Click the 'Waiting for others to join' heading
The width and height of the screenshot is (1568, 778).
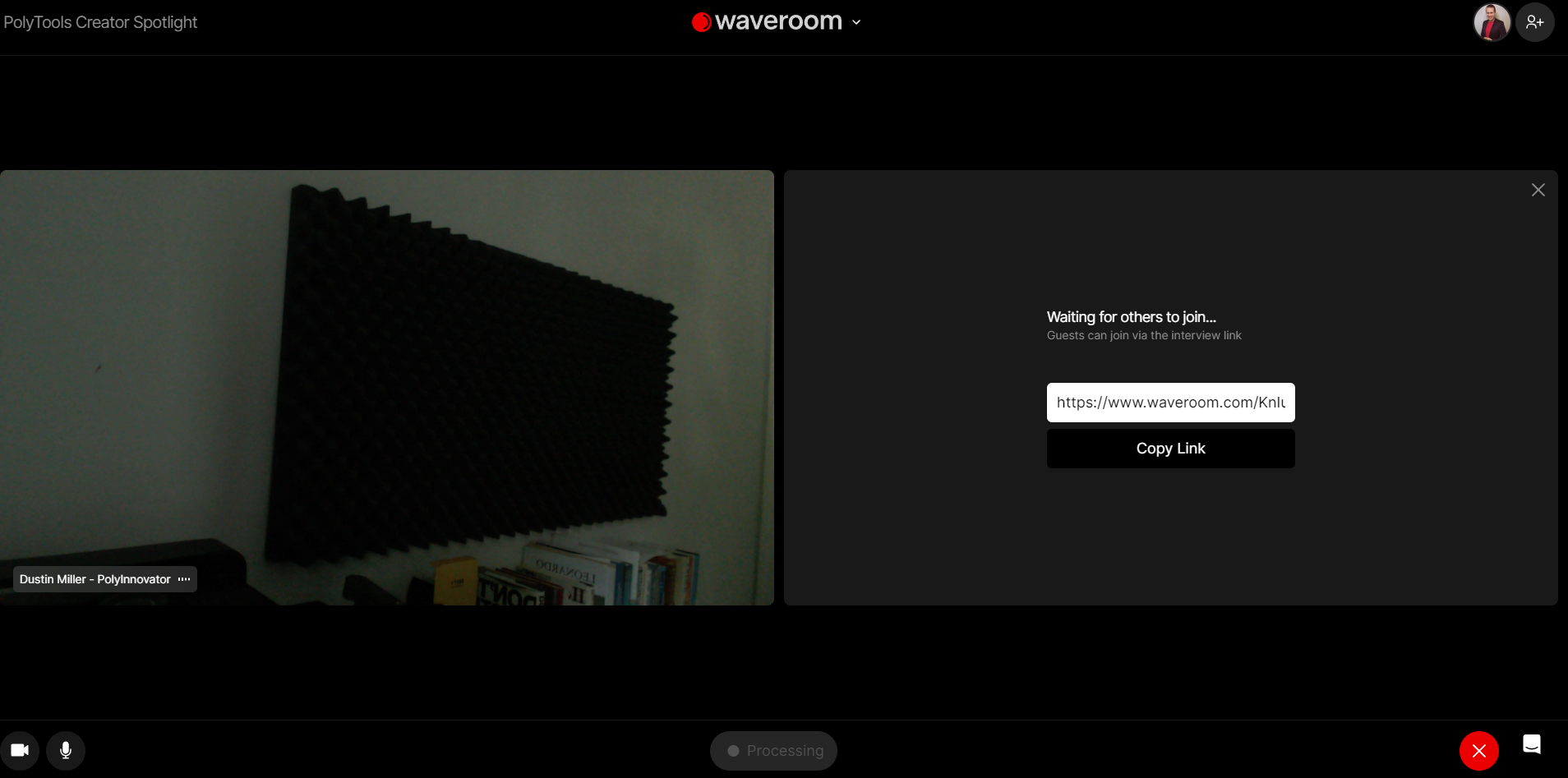click(1131, 317)
